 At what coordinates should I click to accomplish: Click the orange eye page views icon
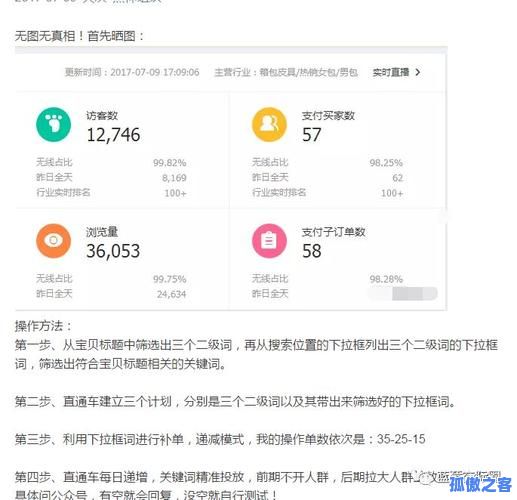tap(53, 241)
